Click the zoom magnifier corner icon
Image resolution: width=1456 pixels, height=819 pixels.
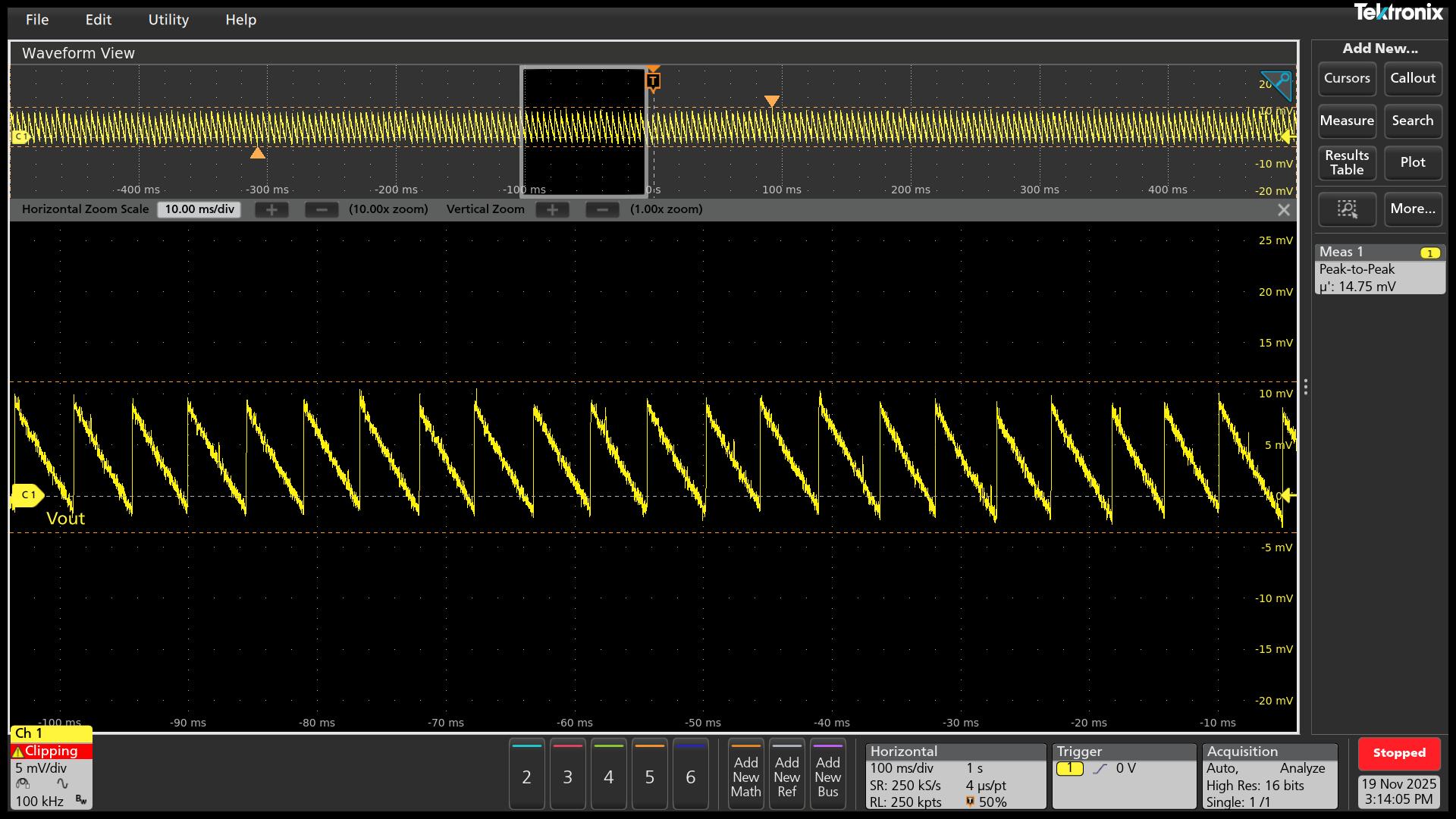coord(1276,85)
